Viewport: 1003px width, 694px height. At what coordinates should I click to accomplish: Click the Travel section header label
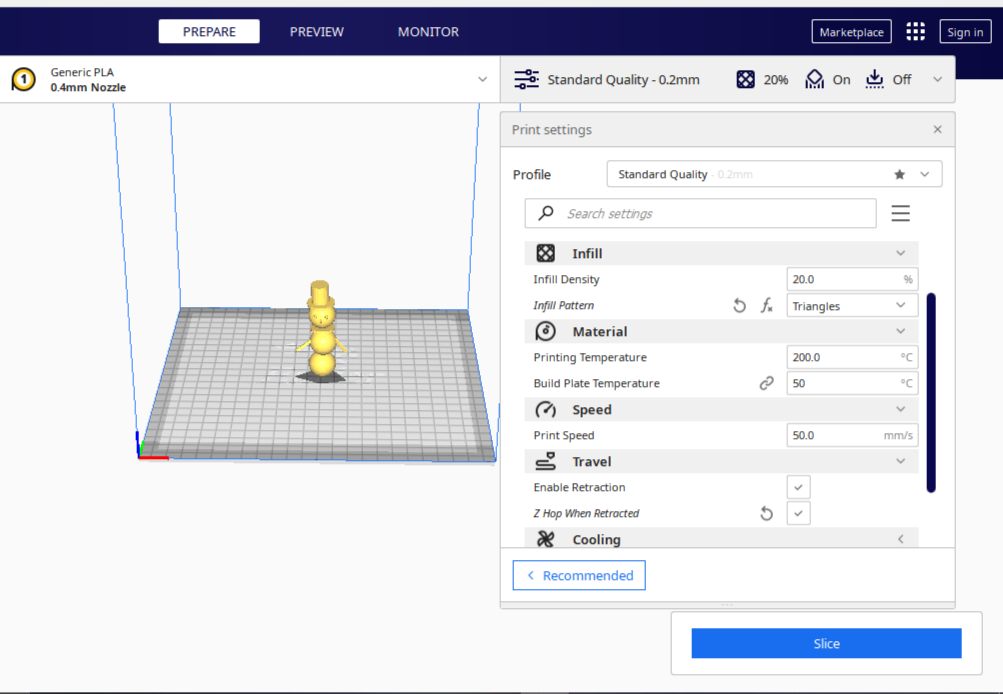pos(592,461)
